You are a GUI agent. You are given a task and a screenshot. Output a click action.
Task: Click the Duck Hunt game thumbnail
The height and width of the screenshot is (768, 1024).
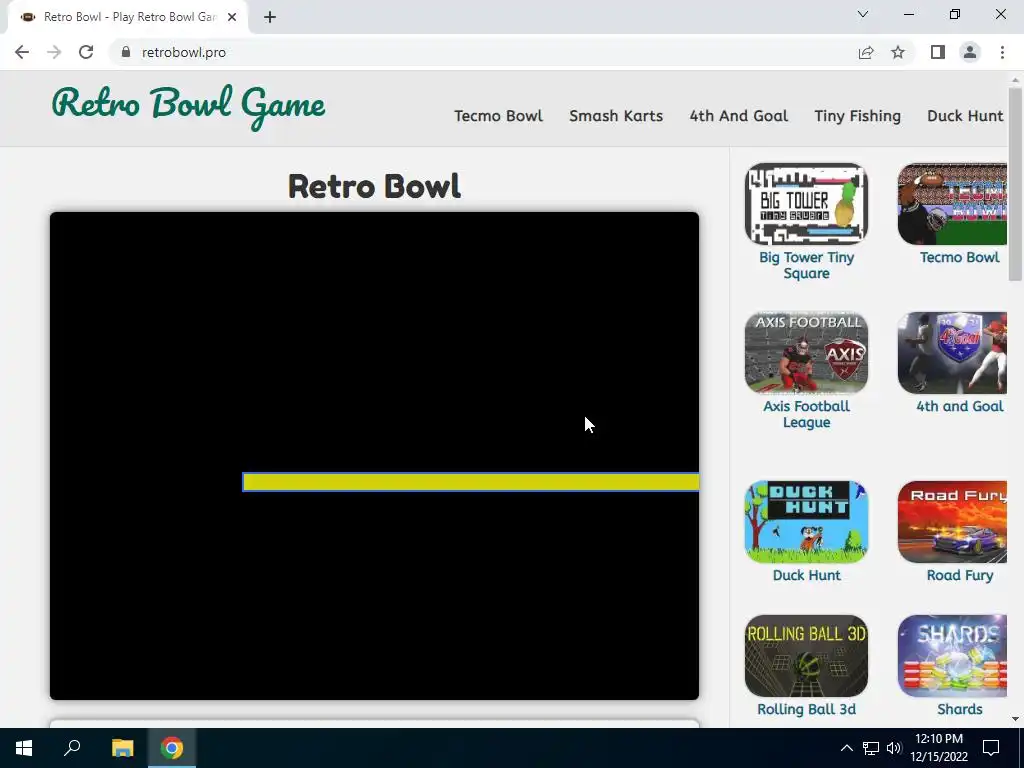point(807,522)
